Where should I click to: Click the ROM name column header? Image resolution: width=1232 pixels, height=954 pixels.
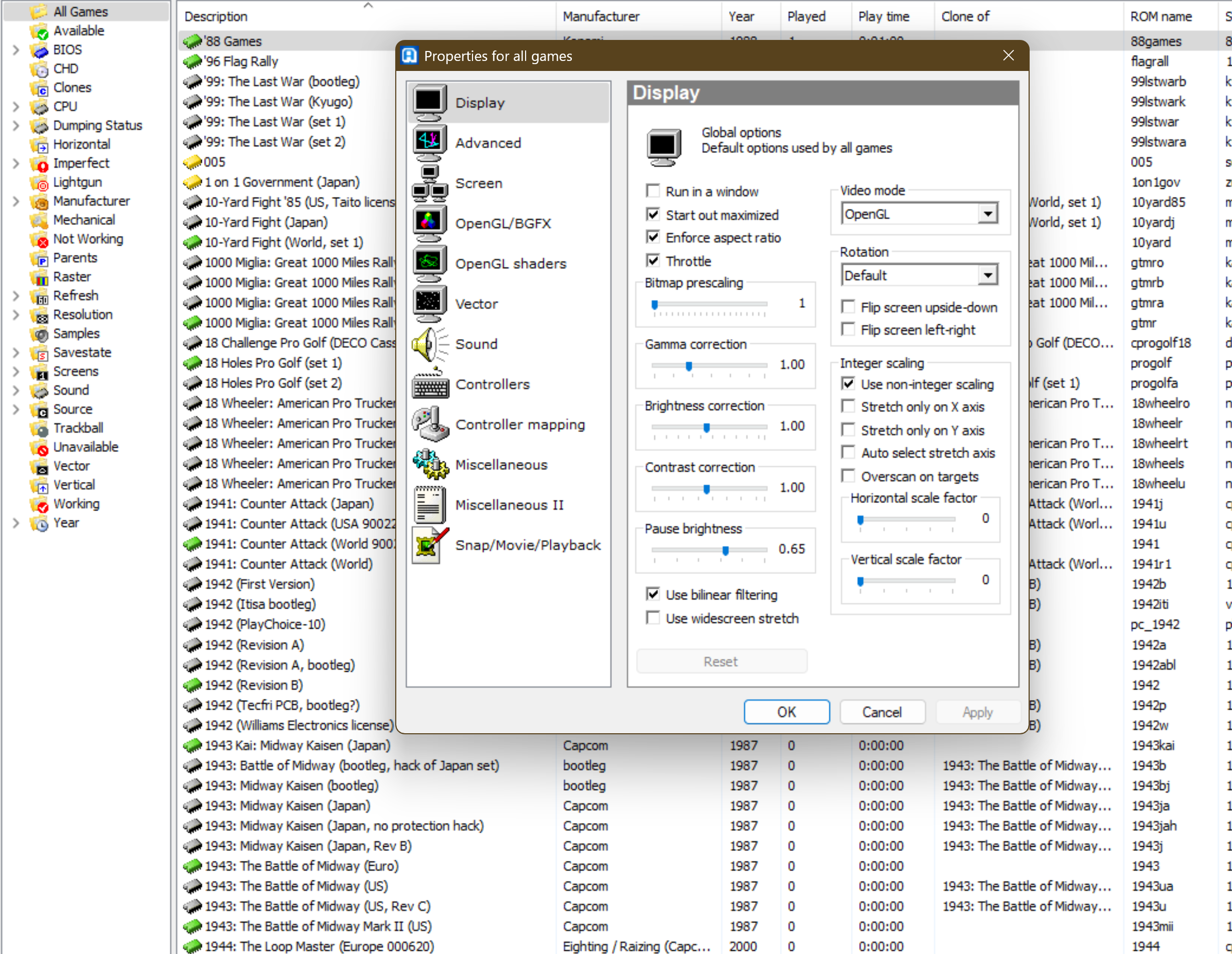click(1171, 16)
